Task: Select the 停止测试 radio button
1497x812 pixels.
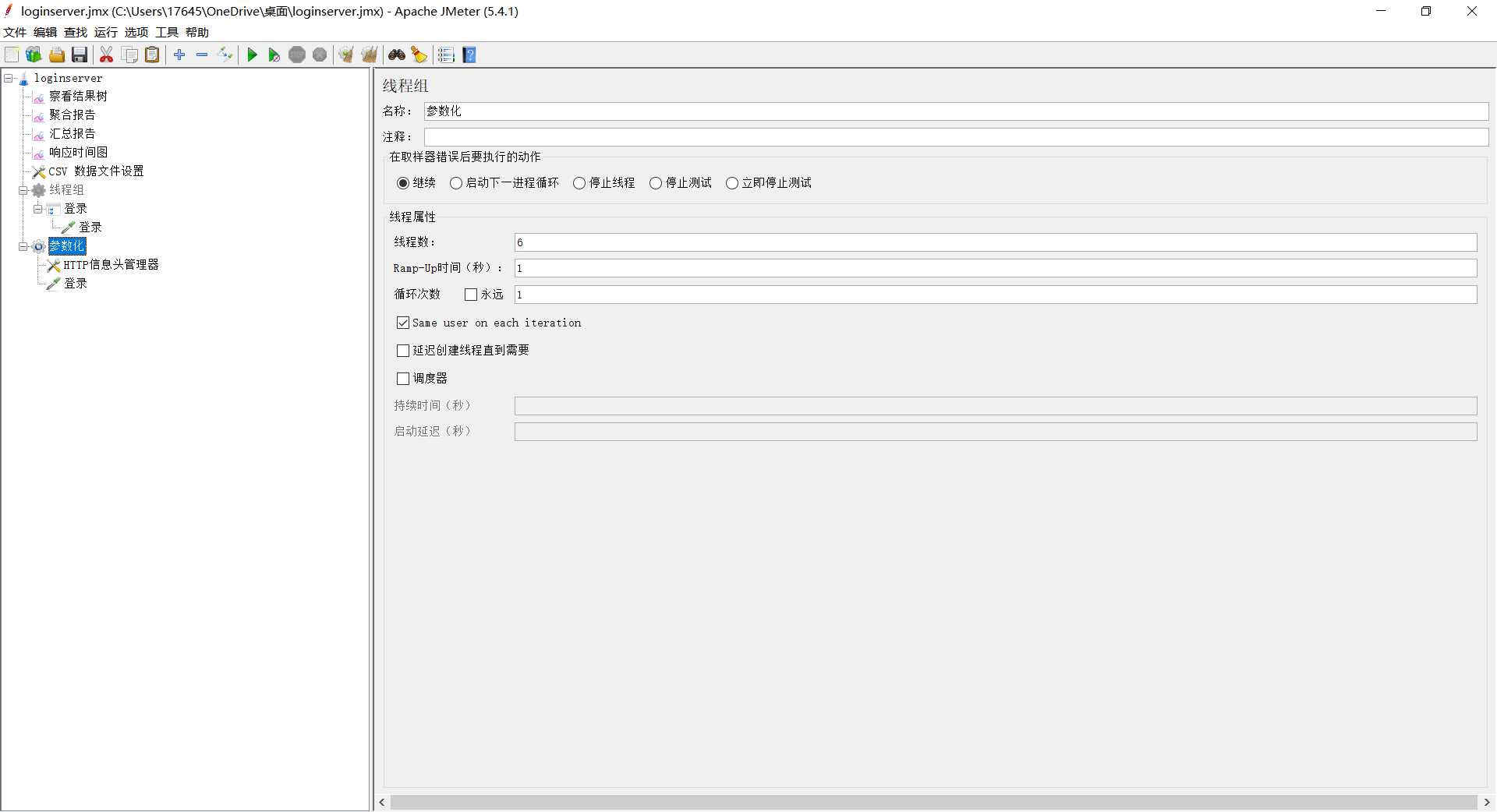Action: tap(656, 183)
